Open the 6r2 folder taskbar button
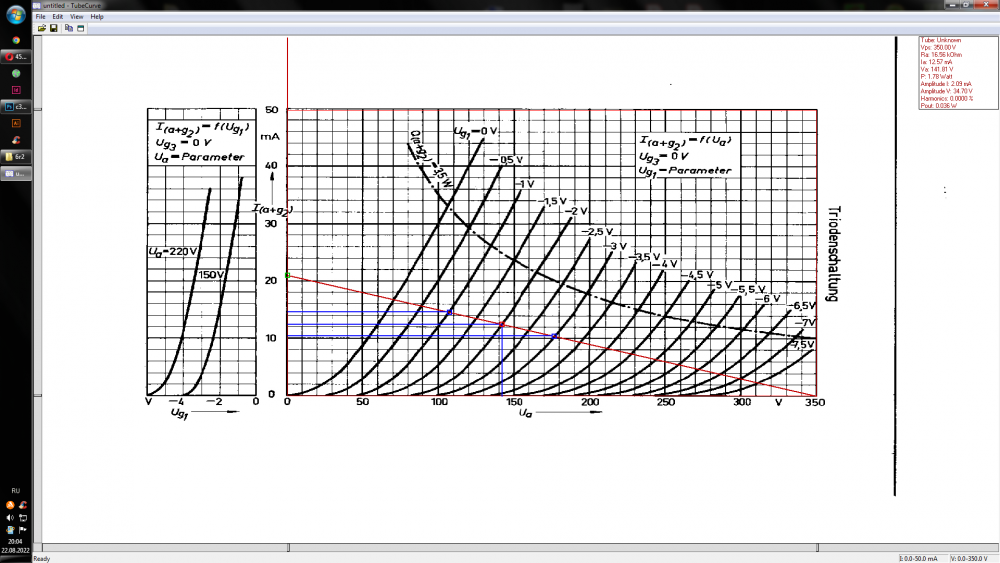This screenshot has height=563, width=1000. tap(16, 157)
